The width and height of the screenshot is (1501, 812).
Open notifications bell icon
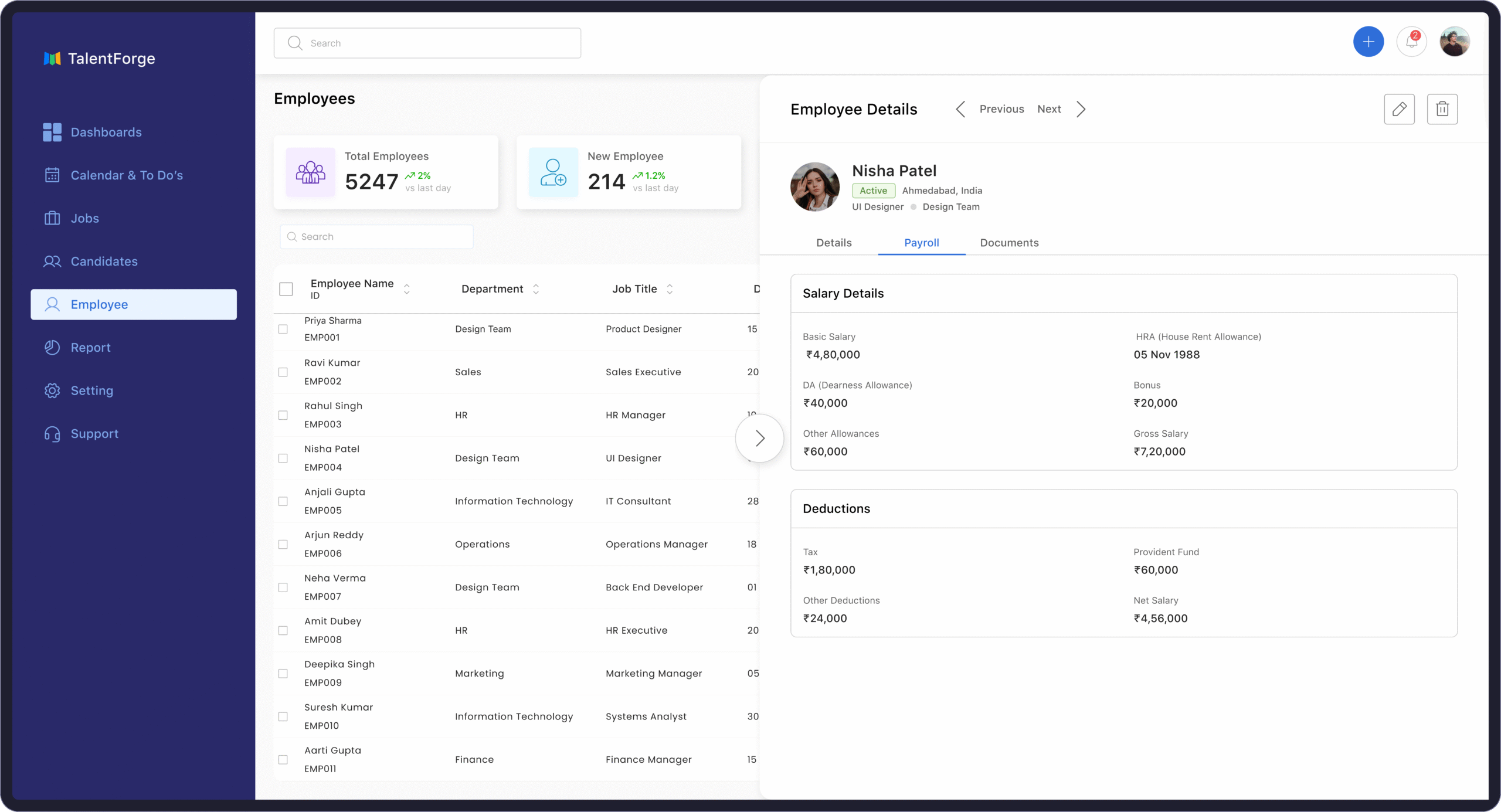tap(1411, 42)
